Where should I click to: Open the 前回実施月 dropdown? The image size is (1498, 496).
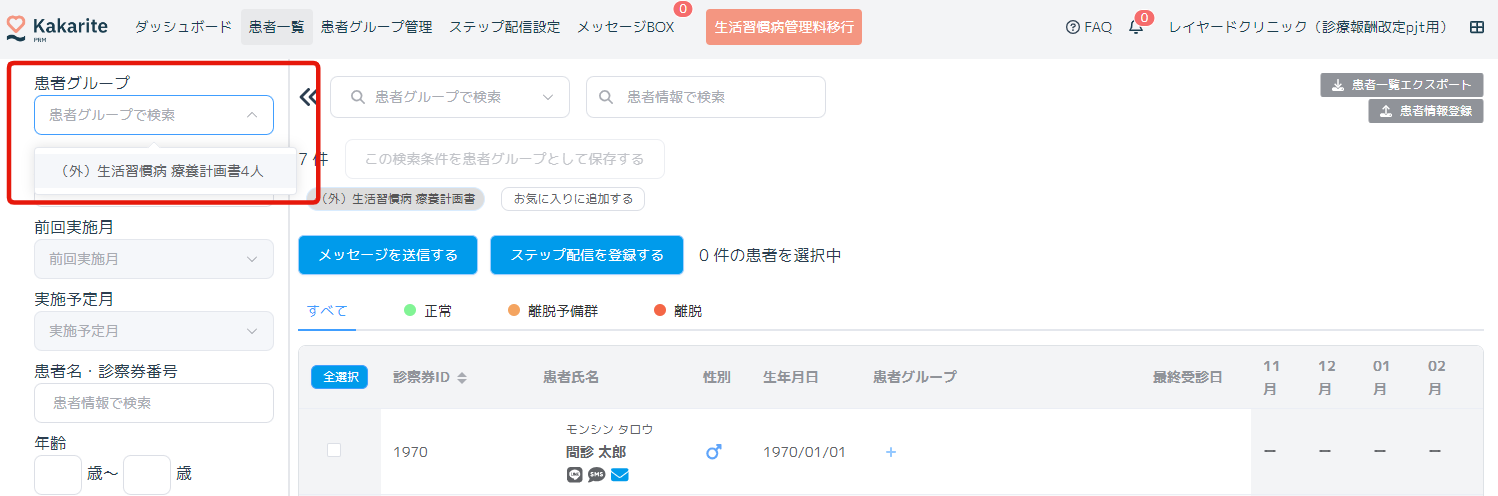[154, 259]
